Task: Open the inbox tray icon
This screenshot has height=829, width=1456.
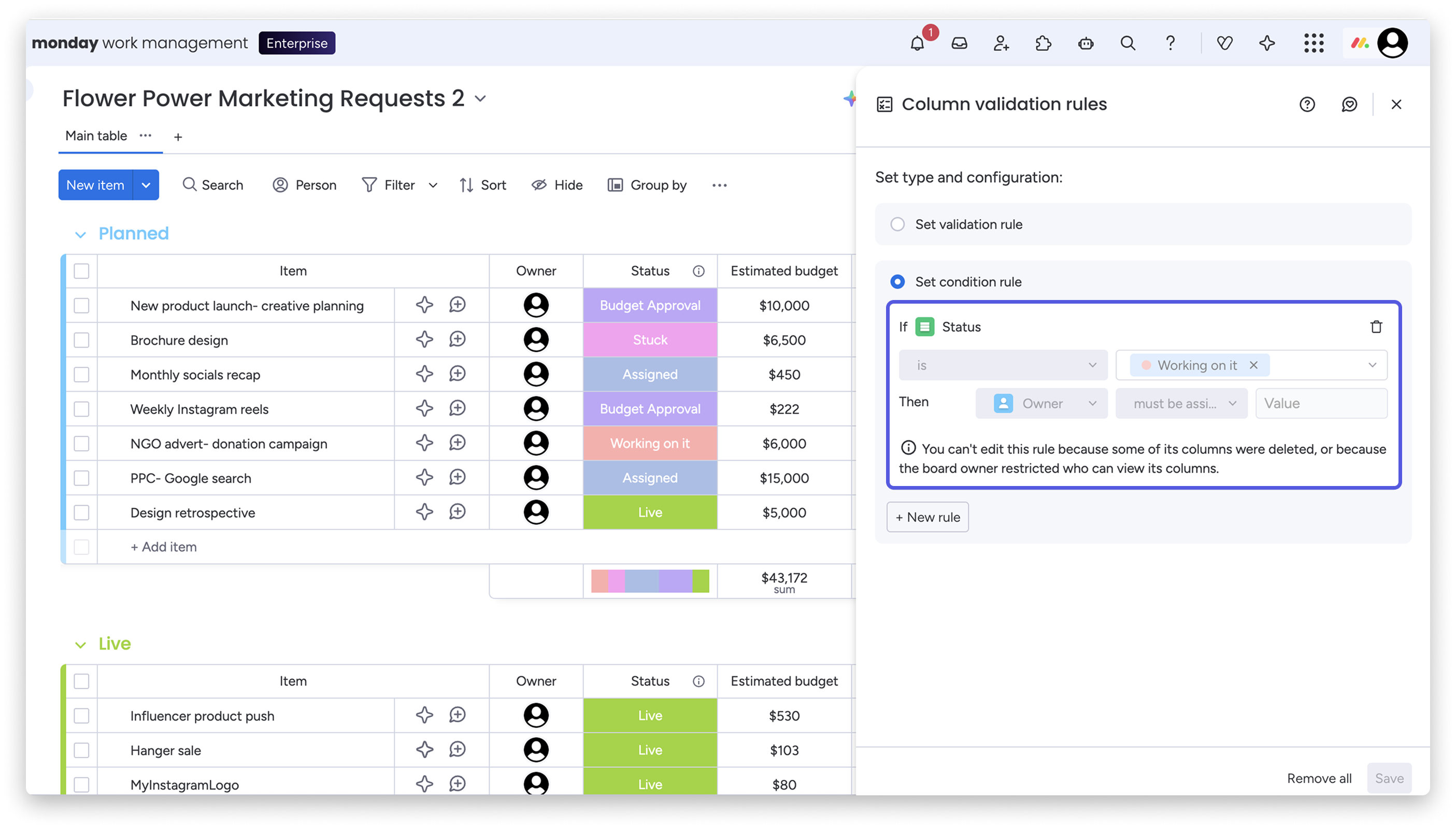Action: pyautogui.click(x=959, y=44)
